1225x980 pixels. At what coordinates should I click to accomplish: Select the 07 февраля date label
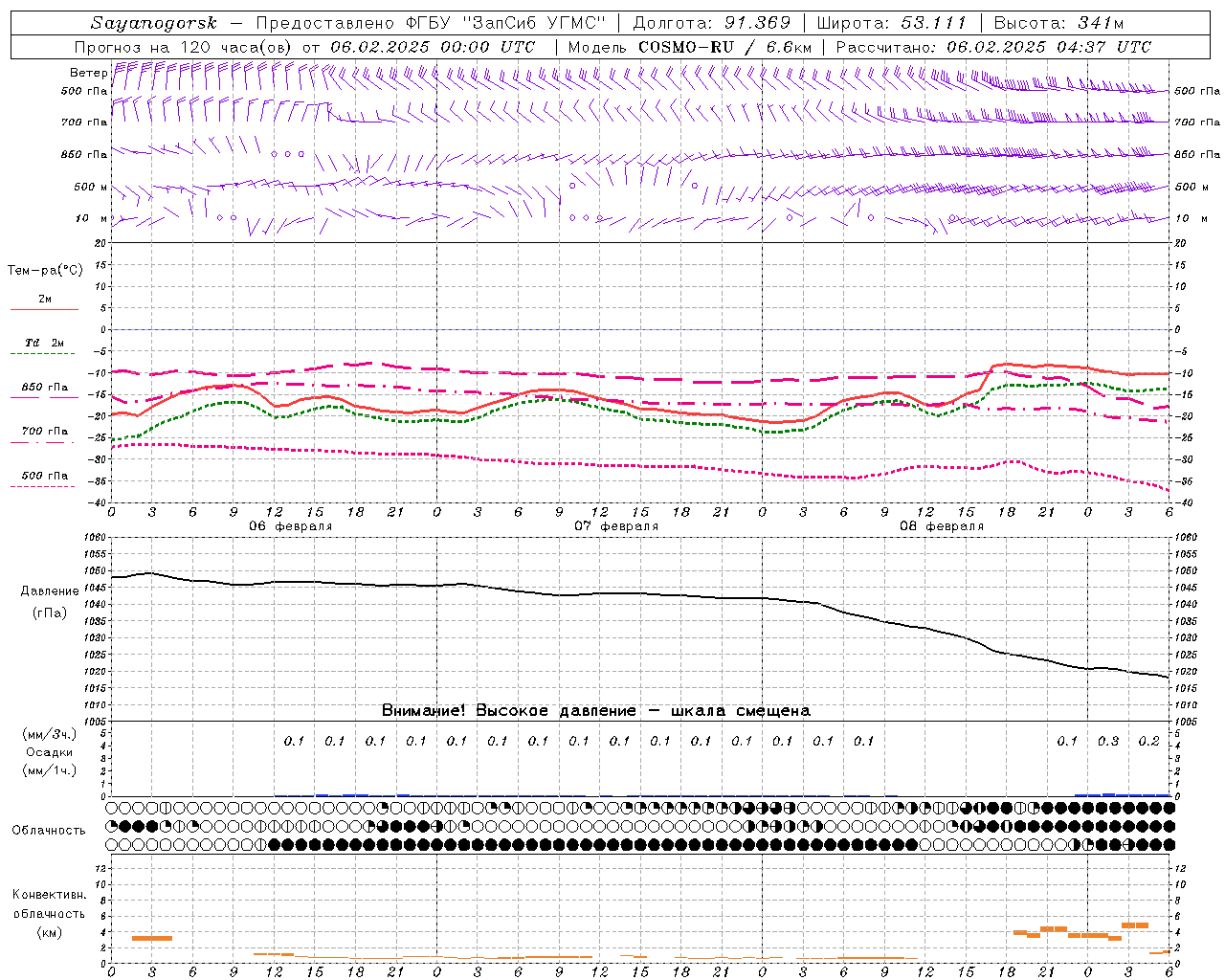coord(616,526)
